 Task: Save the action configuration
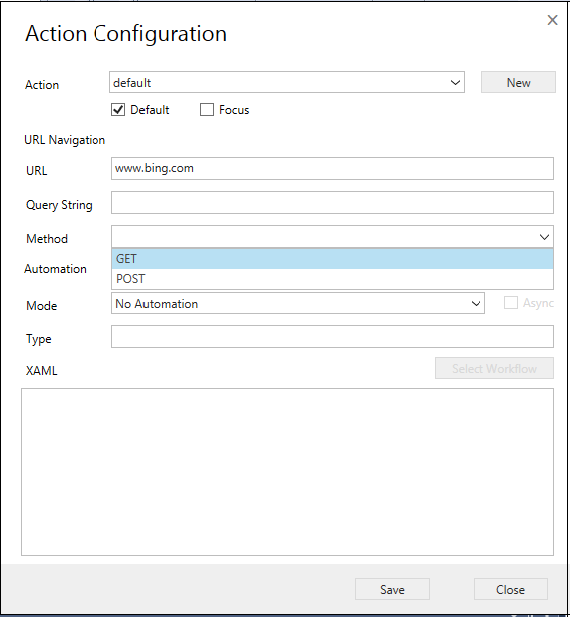click(392, 589)
